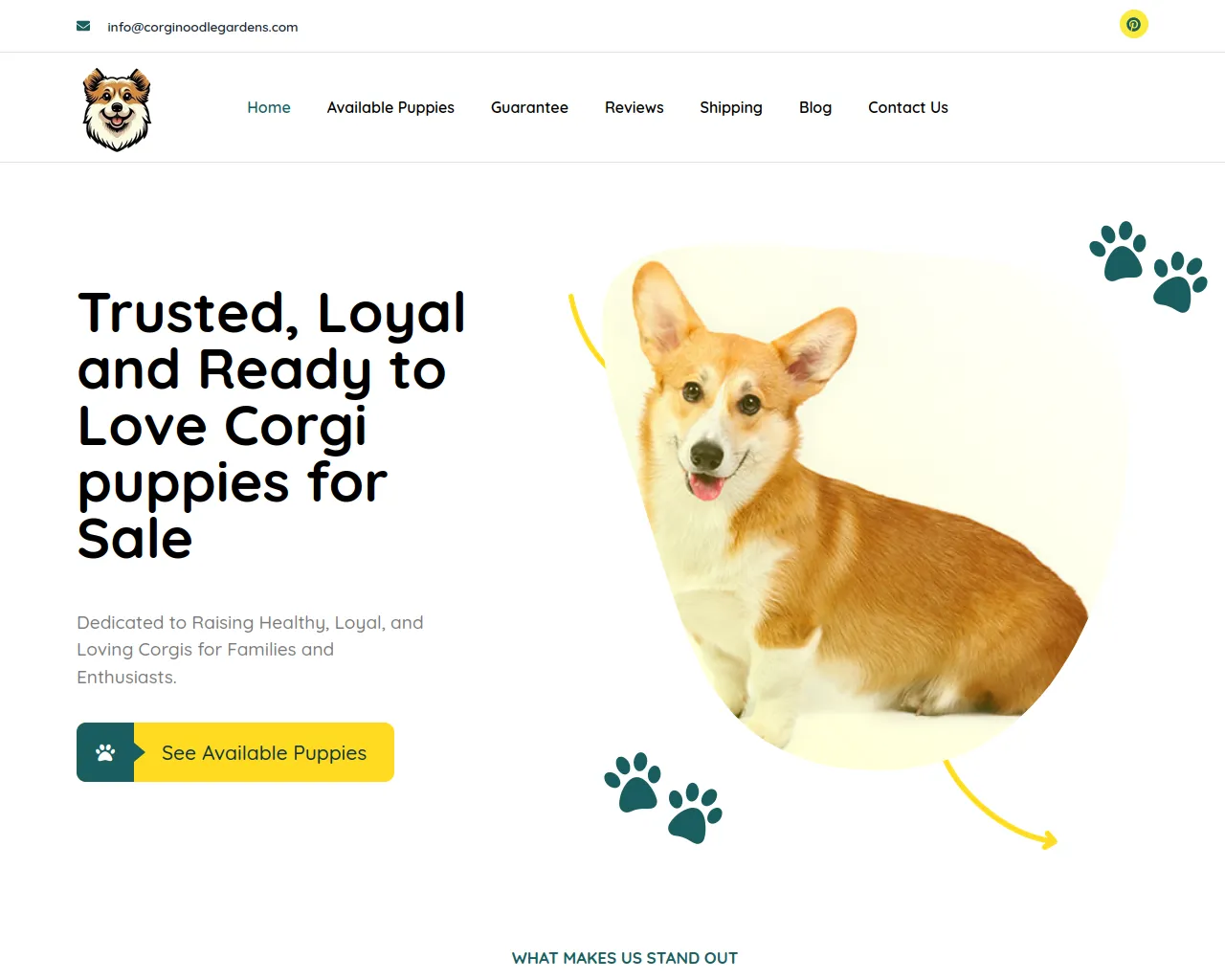
Task: Click the yellow curved line beside the corgi's ear
Action: tap(587, 330)
